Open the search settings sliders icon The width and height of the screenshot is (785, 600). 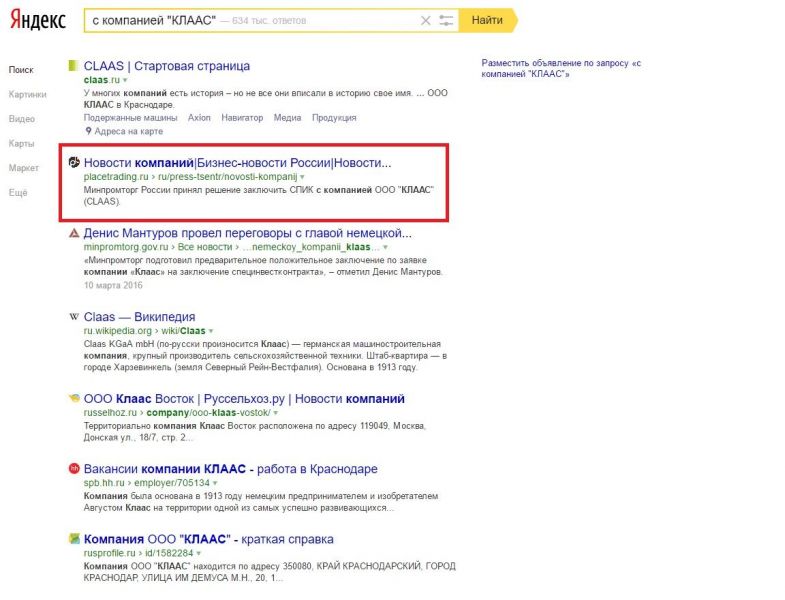pos(446,20)
